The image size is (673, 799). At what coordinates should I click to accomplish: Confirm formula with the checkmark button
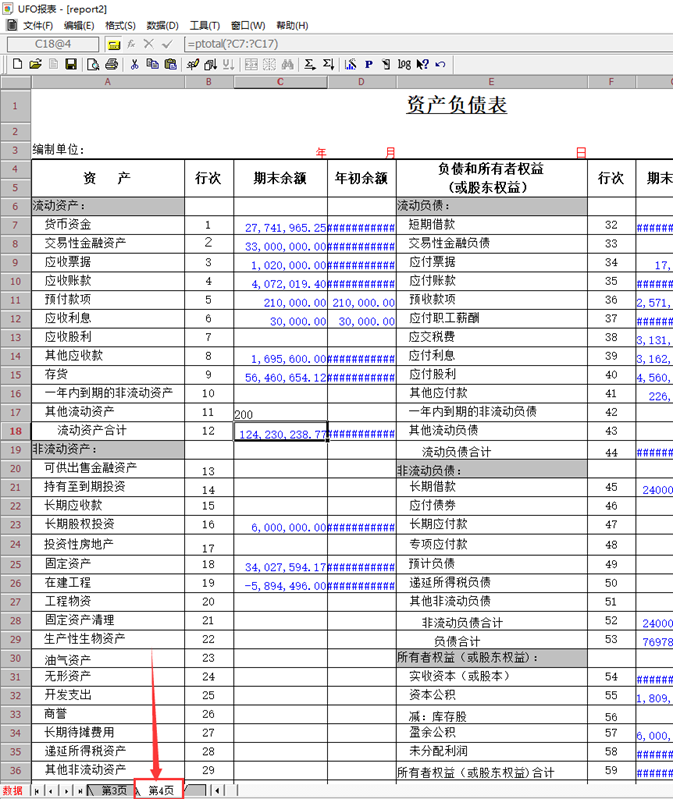pyautogui.click(x=167, y=44)
